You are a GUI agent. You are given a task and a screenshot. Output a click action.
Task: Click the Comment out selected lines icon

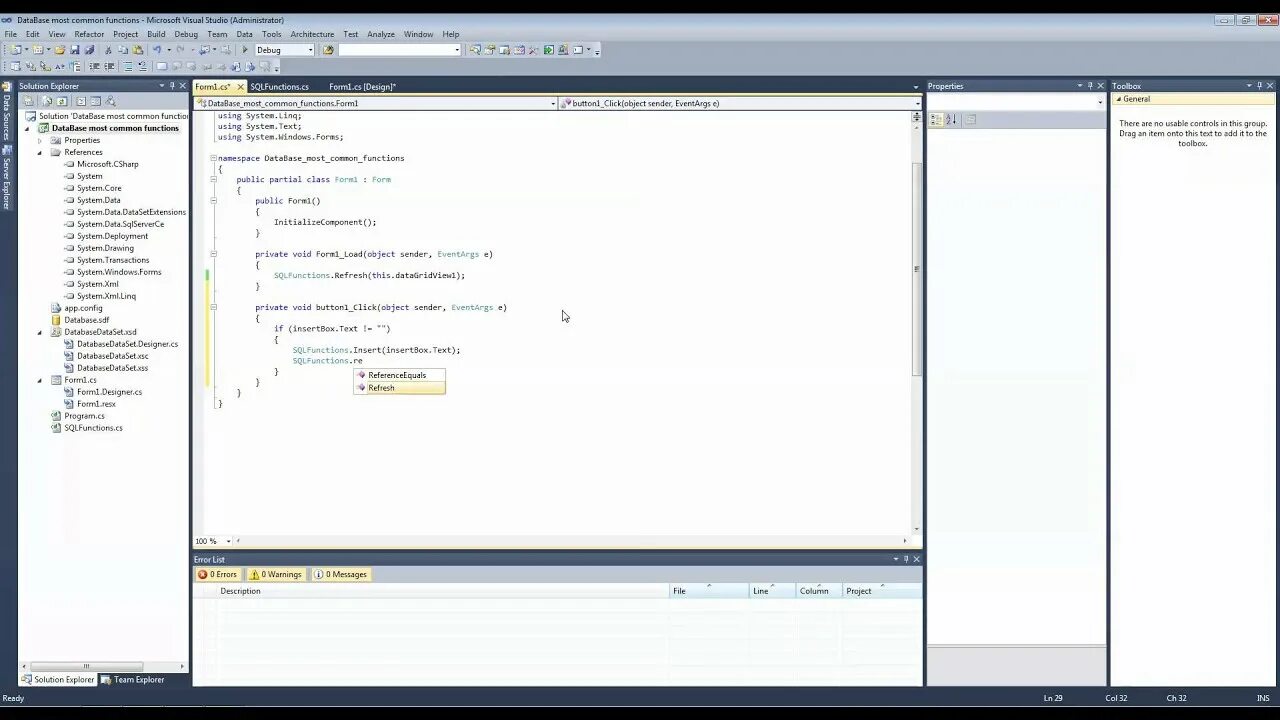128,66
